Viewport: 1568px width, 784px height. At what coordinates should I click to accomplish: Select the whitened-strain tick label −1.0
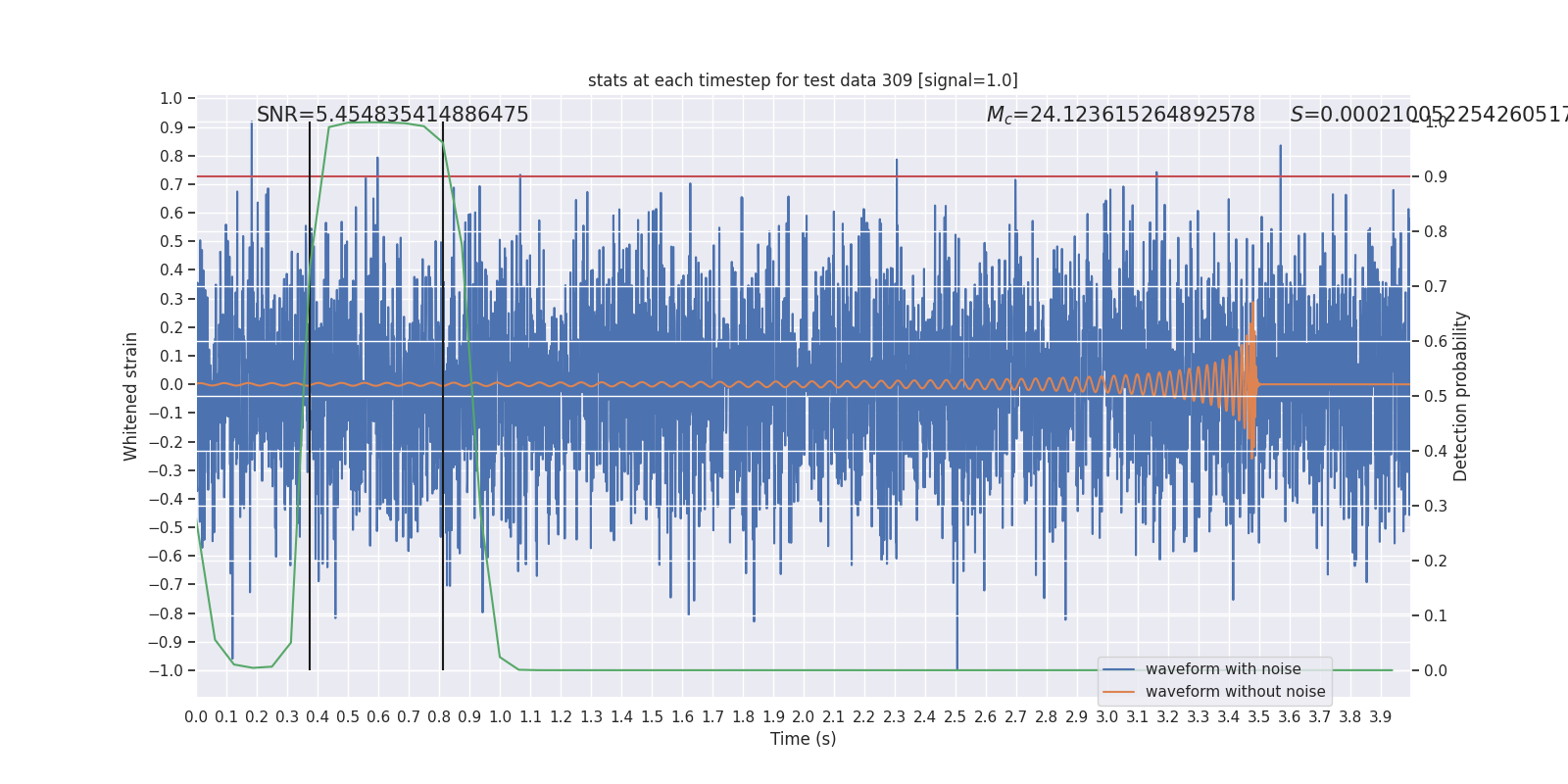pos(166,670)
